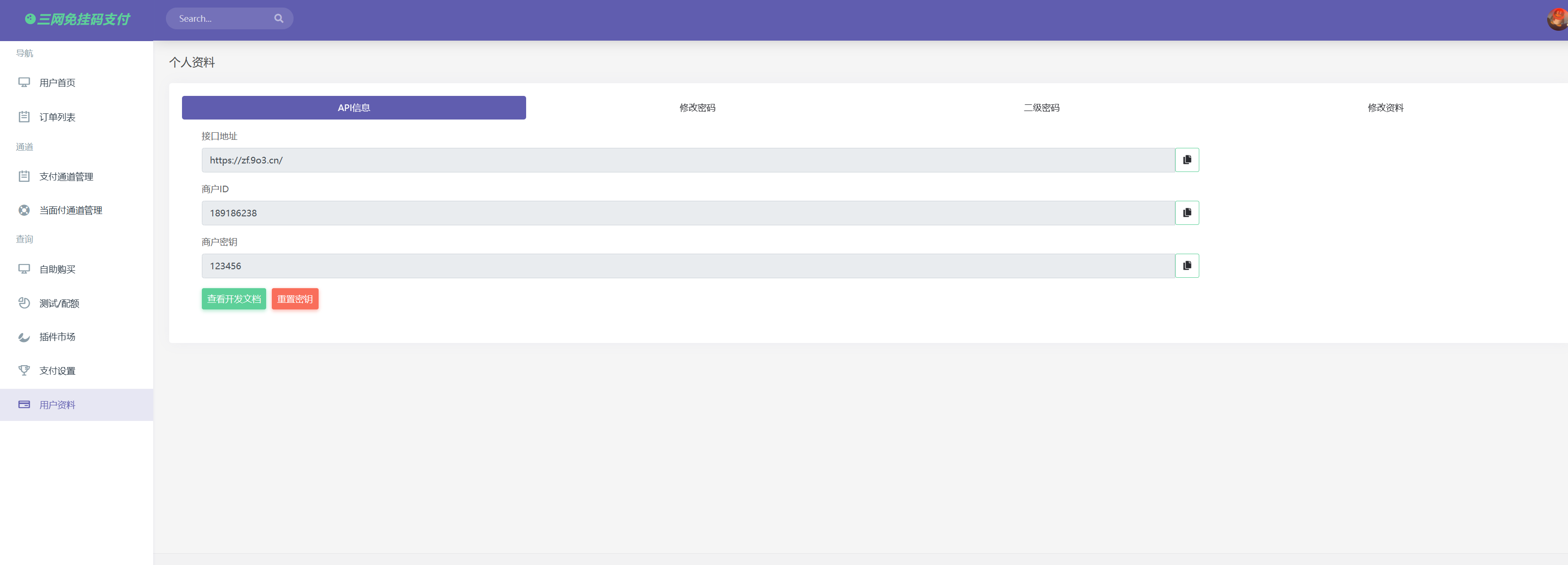
Task: Click the copy icon for 接口地址
Action: pyautogui.click(x=1187, y=160)
